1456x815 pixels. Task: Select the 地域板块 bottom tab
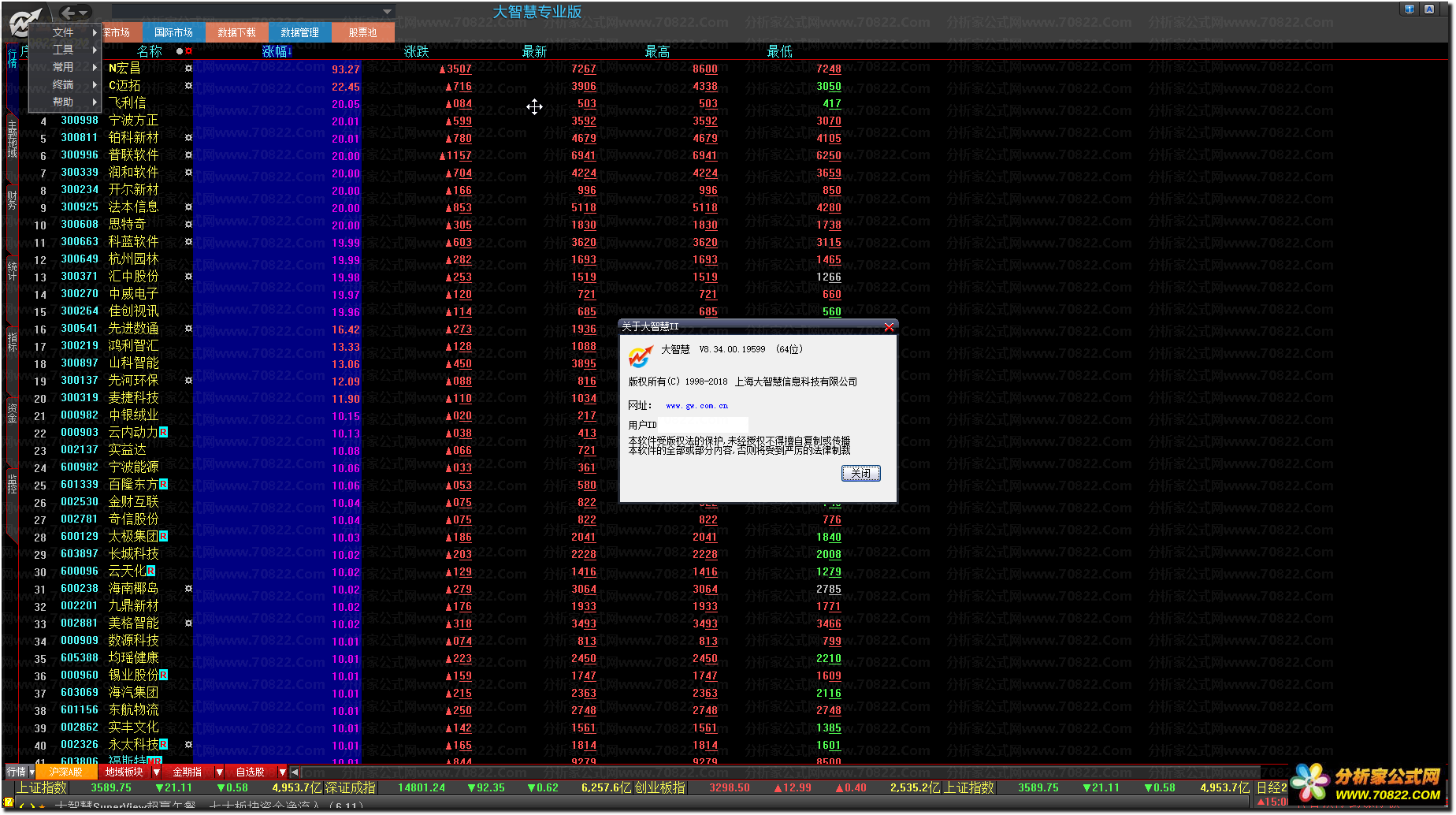124,772
